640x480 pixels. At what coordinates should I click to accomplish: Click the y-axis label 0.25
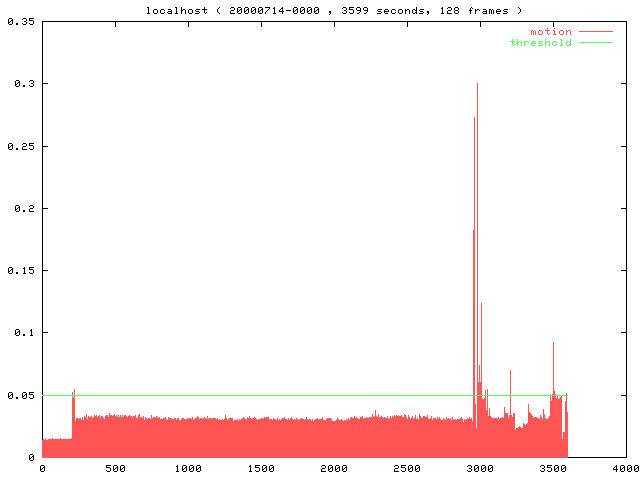(20, 146)
